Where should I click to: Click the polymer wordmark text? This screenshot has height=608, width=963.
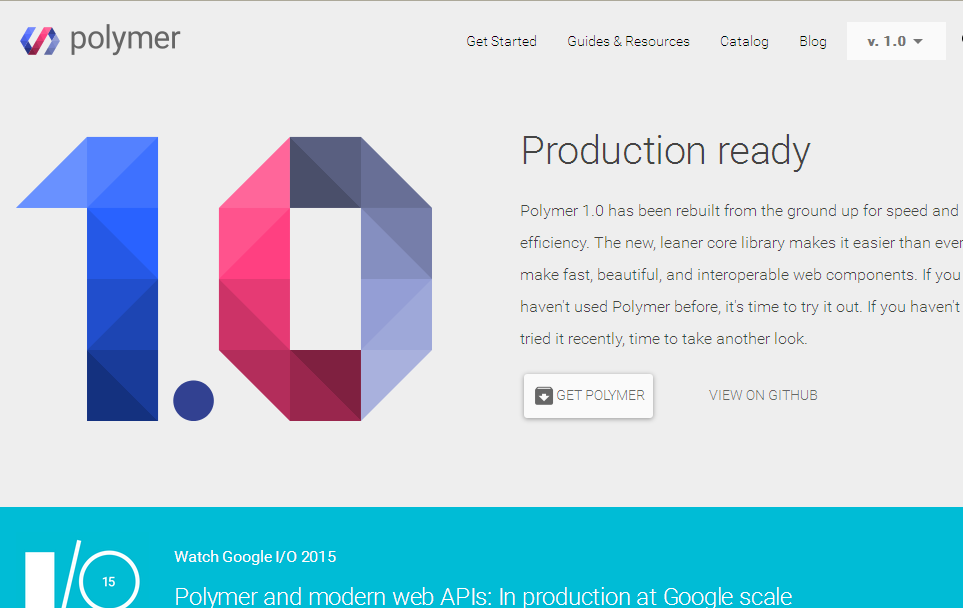click(x=125, y=40)
